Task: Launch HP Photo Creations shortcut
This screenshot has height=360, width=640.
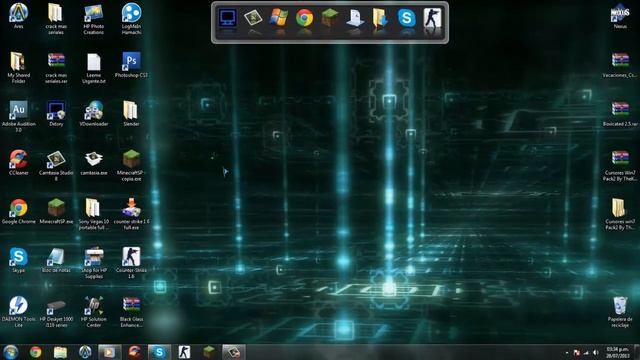Action: pos(93,19)
